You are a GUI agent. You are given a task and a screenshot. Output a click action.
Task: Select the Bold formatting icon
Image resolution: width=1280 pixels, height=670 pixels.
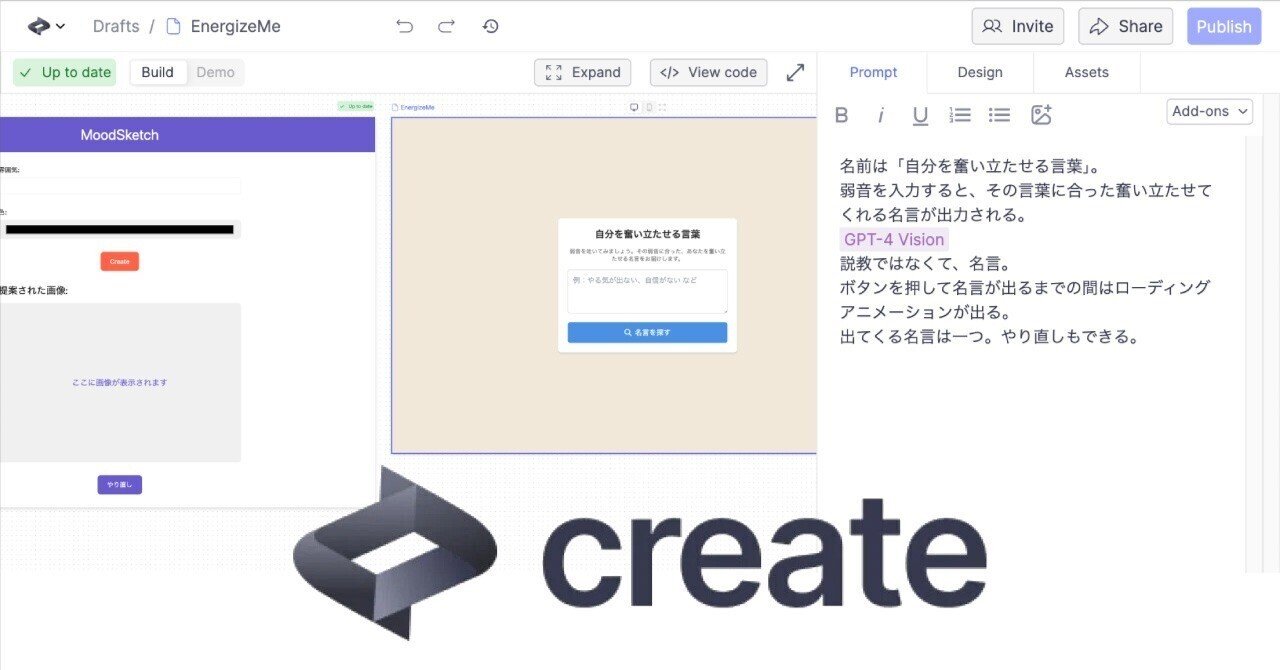tap(841, 114)
